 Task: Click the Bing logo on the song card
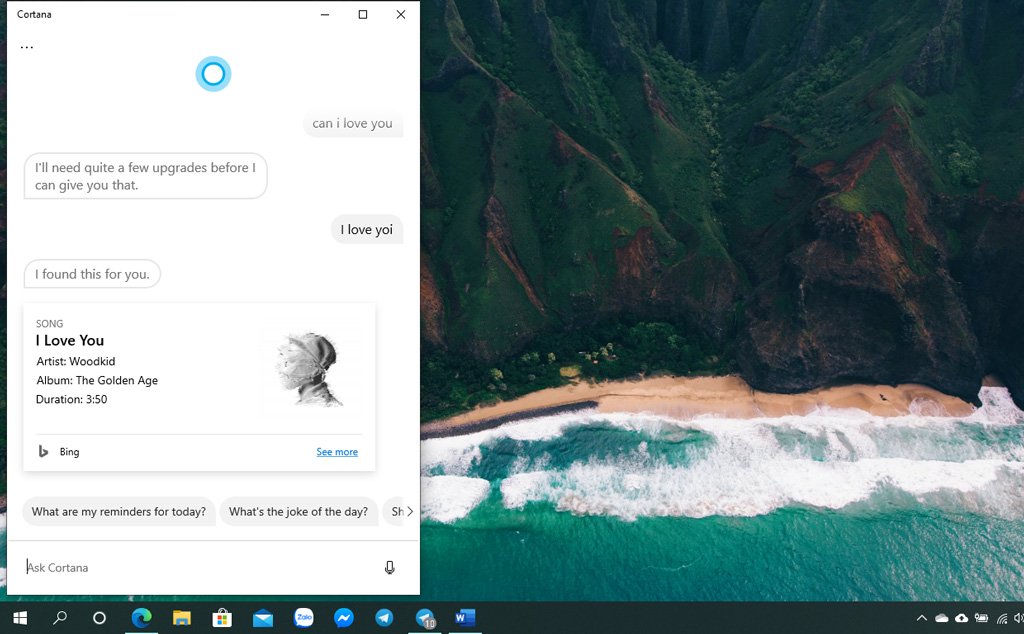coord(43,452)
